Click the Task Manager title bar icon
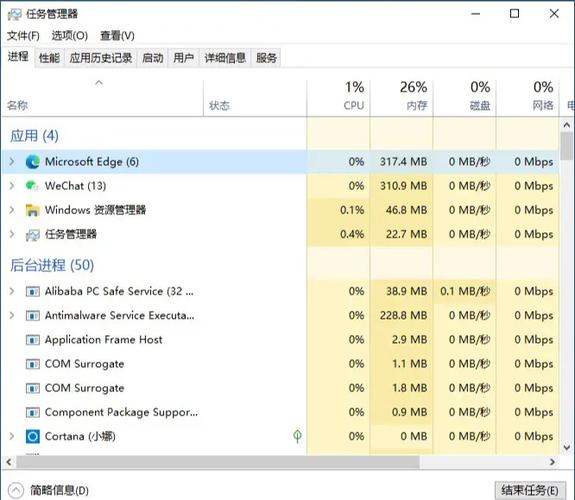The height and width of the screenshot is (500, 575). pos(15,14)
